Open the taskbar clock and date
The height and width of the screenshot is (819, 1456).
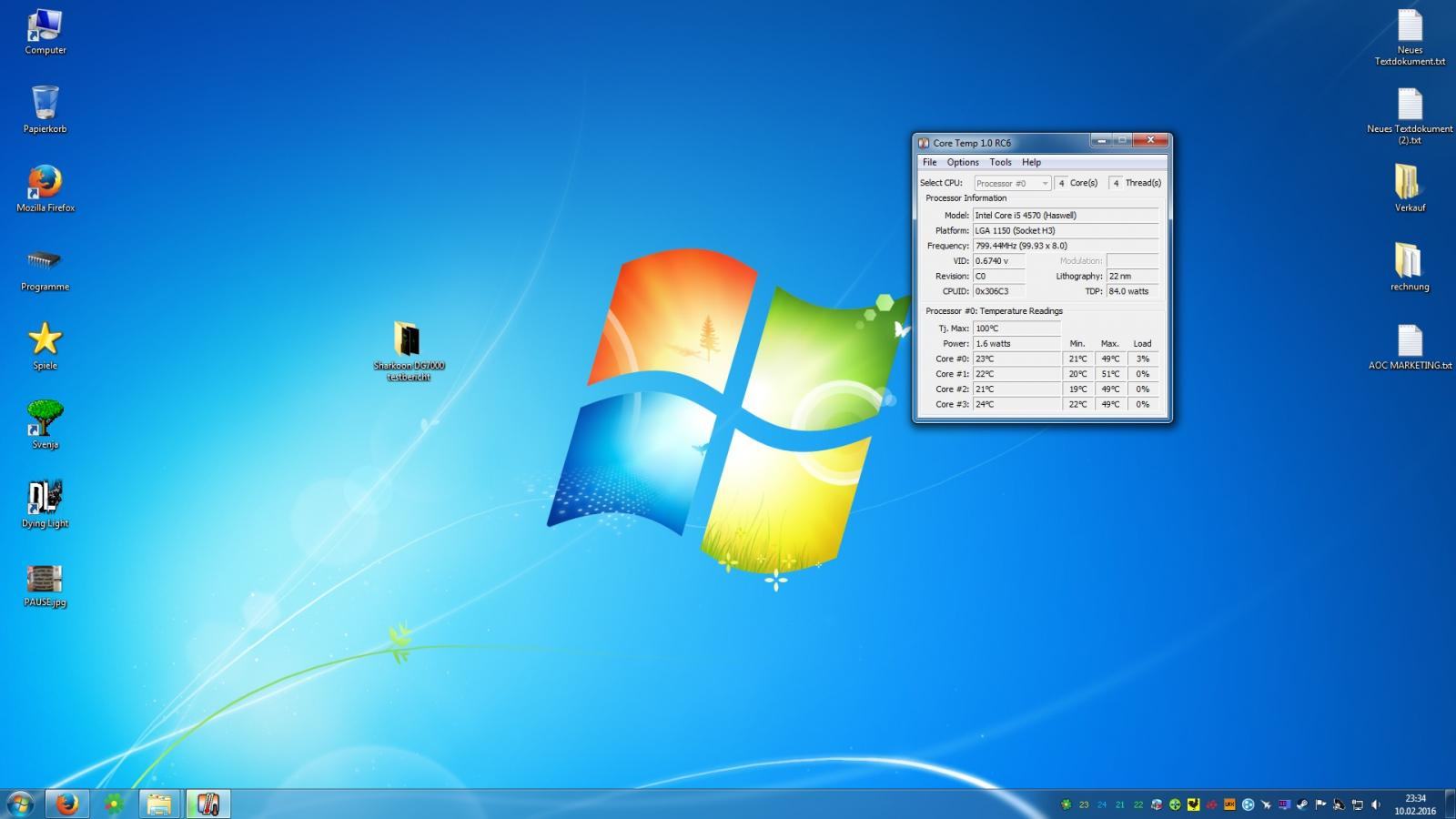click(1415, 804)
